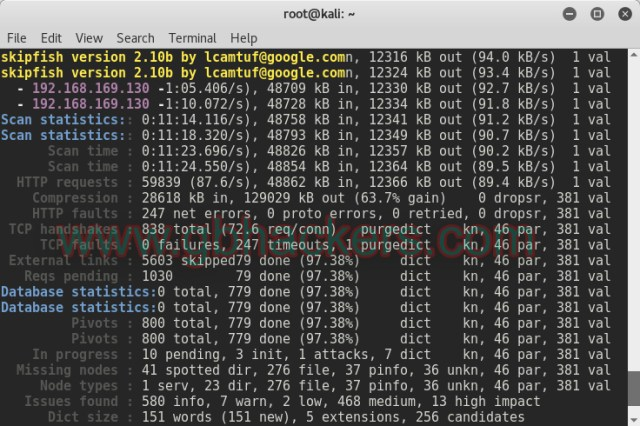Click the terminal's vertical scrollbar thumb
The image size is (640, 426).
pyautogui.click(x=633, y=397)
